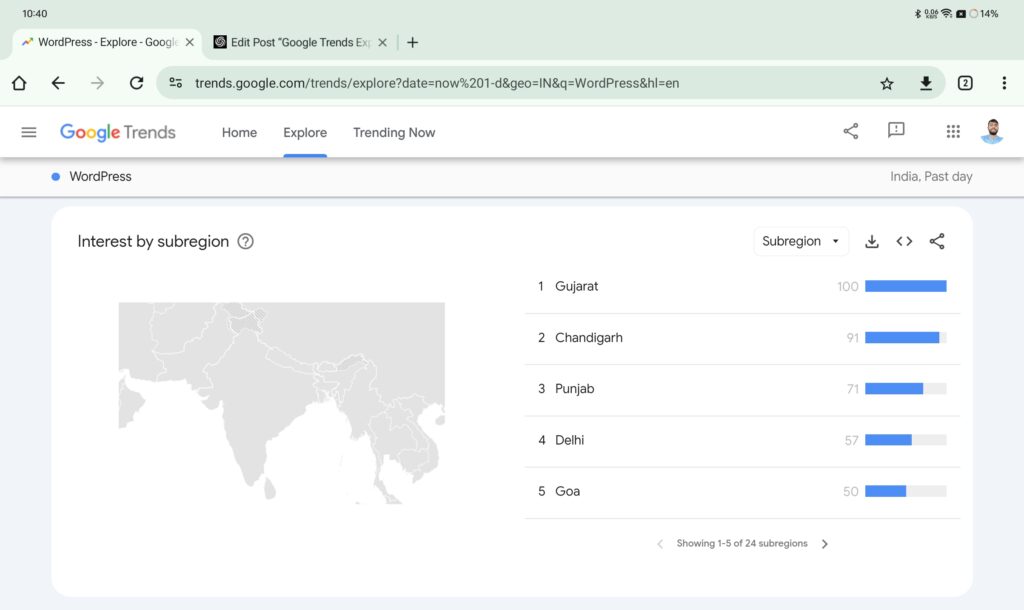This screenshot has height=610, width=1024.
Task: Select the Gujarat subregion row
Action: pyautogui.click(x=577, y=286)
